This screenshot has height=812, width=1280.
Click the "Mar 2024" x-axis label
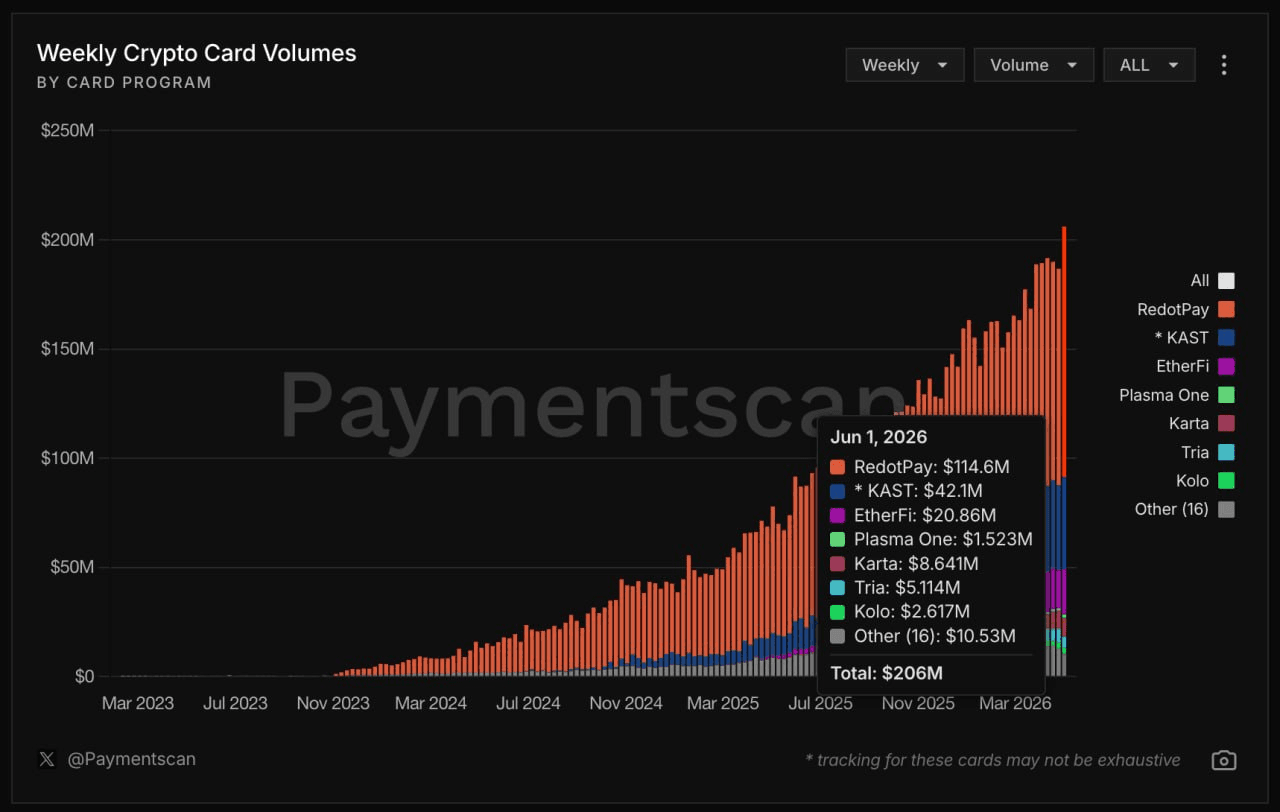(431, 703)
